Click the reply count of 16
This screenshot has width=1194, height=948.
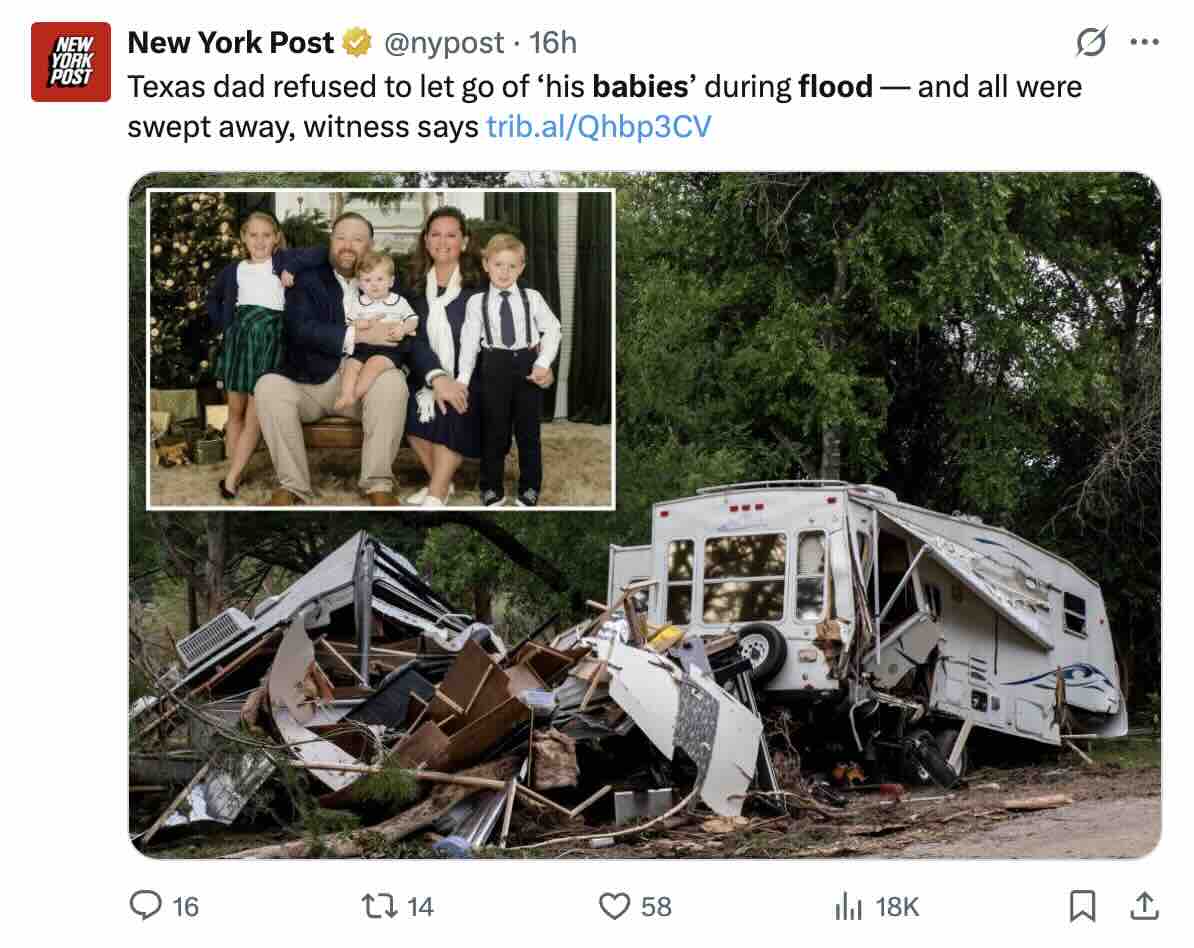coord(186,906)
